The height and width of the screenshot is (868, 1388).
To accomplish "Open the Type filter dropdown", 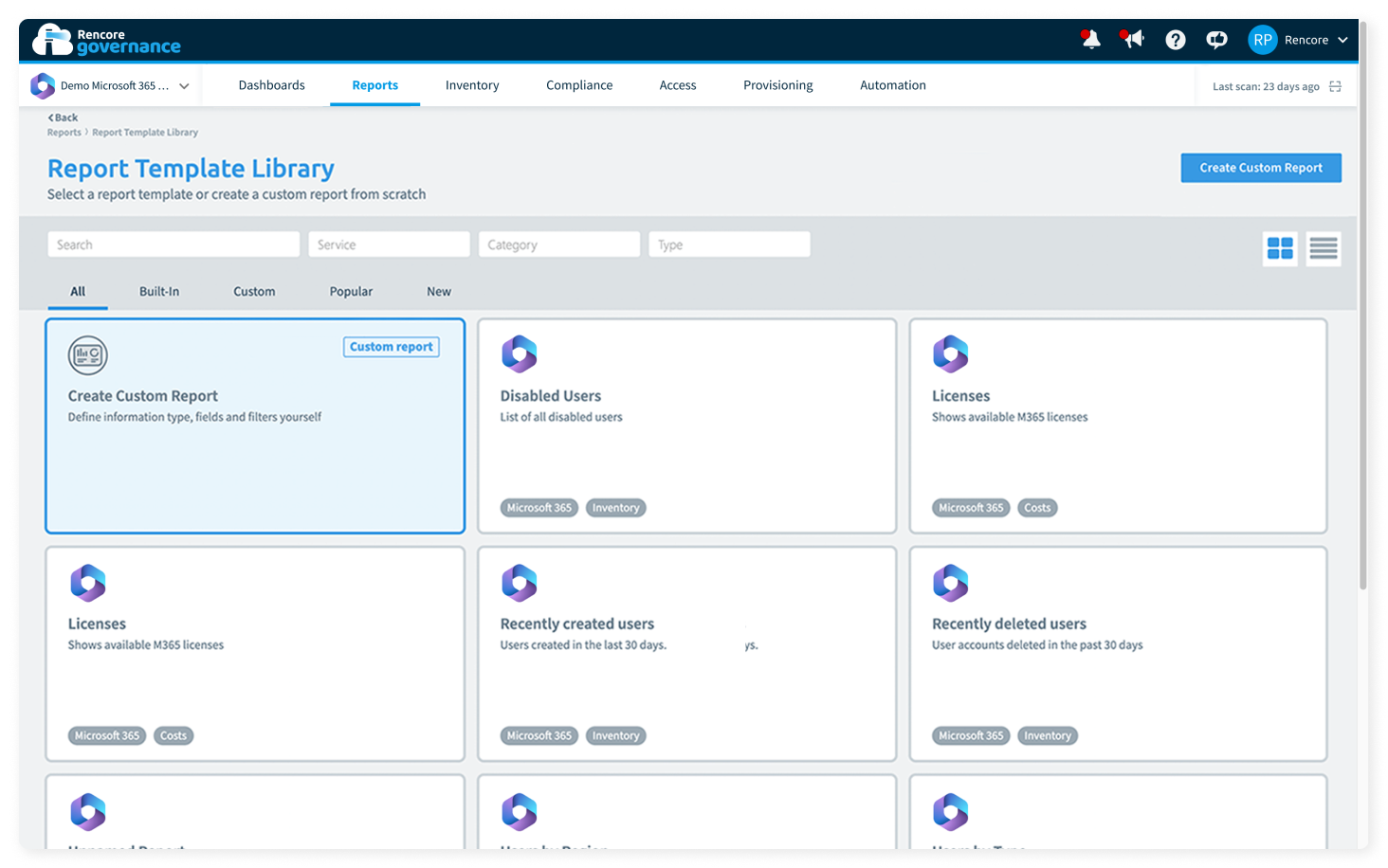I will 729,244.
